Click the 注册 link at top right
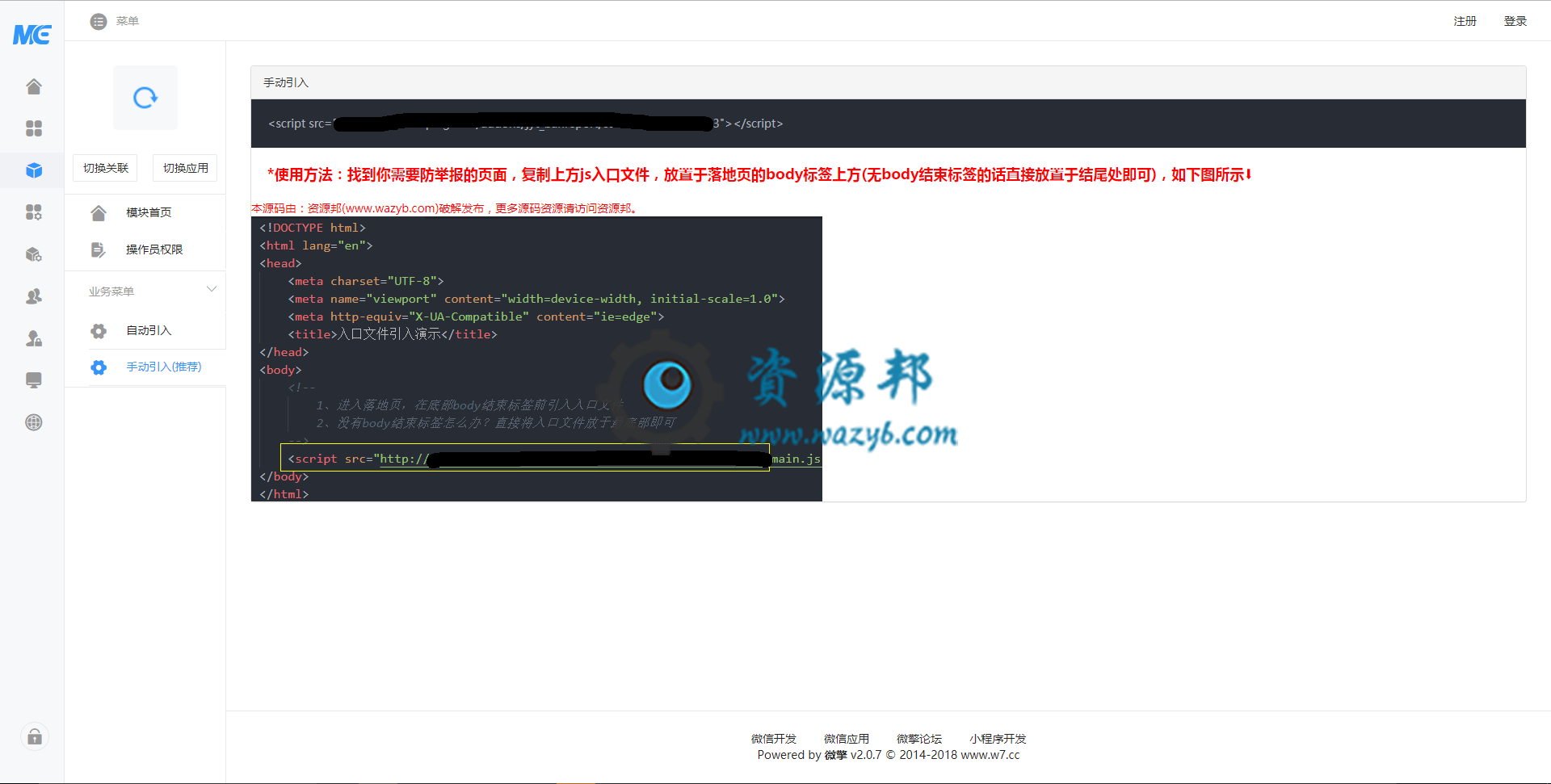 click(1465, 21)
